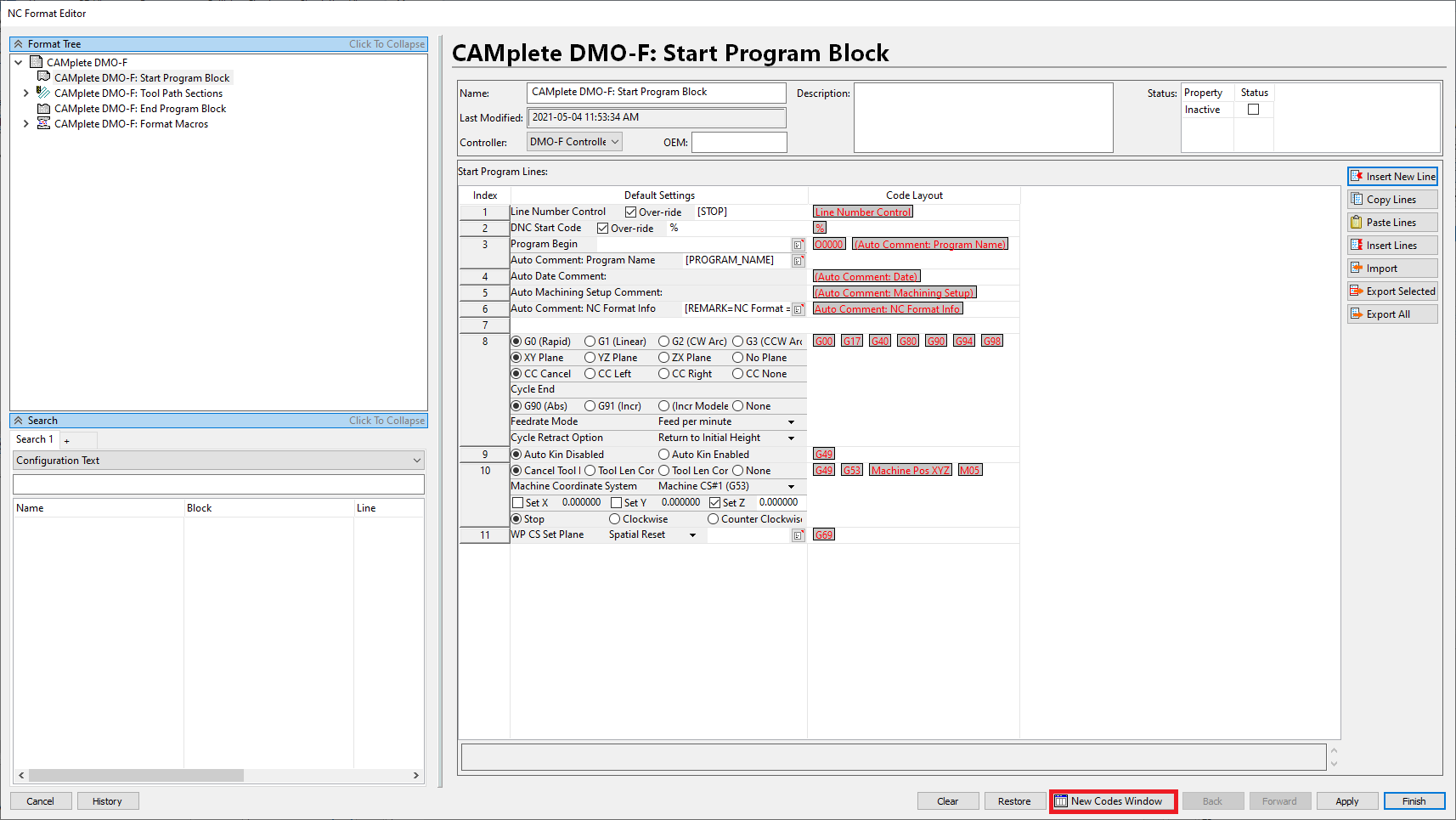This screenshot has width=1456, height=820.
Task: Switch to the Search 1 tab
Action: pyautogui.click(x=35, y=439)
